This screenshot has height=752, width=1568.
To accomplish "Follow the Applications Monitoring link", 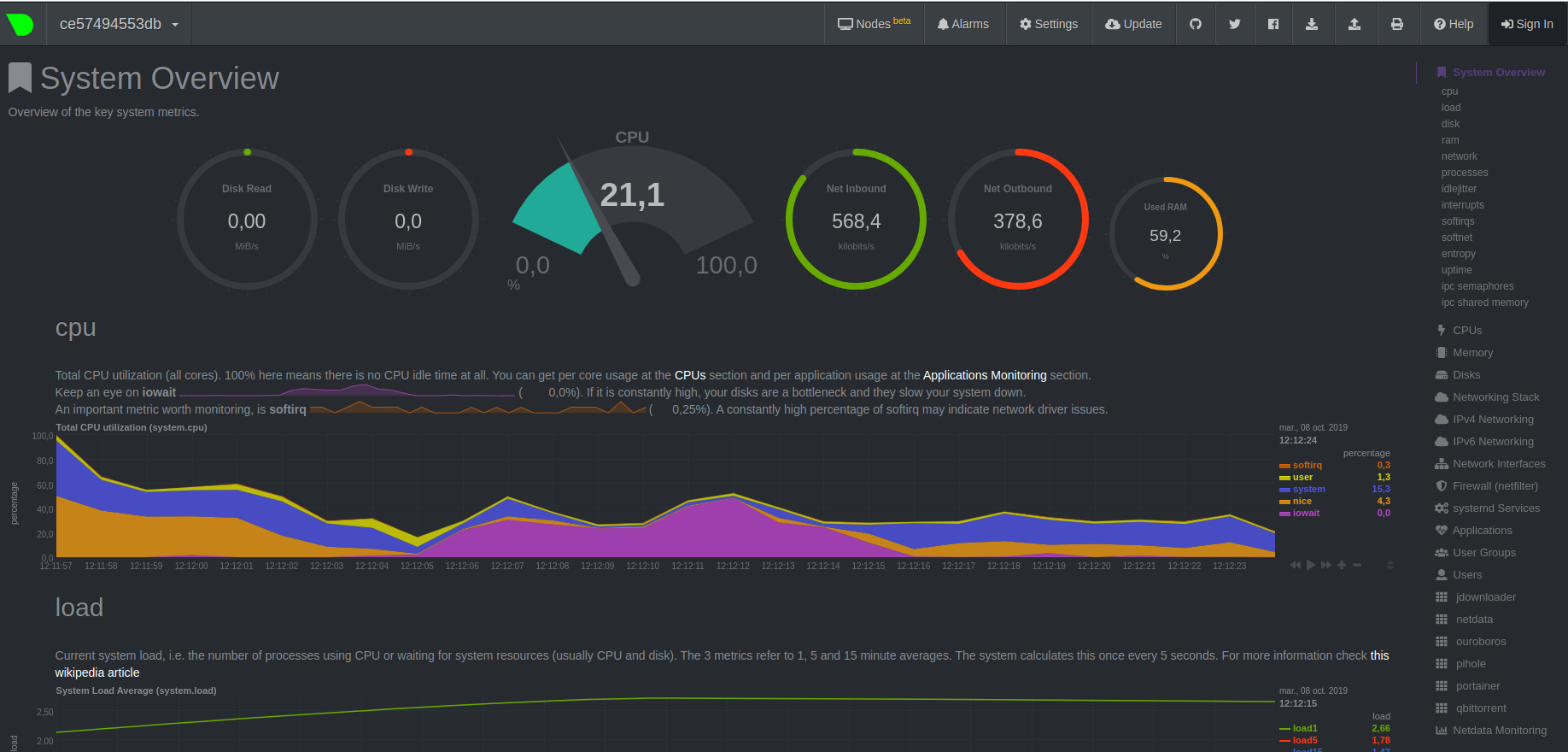I will [x=985, y=375].
